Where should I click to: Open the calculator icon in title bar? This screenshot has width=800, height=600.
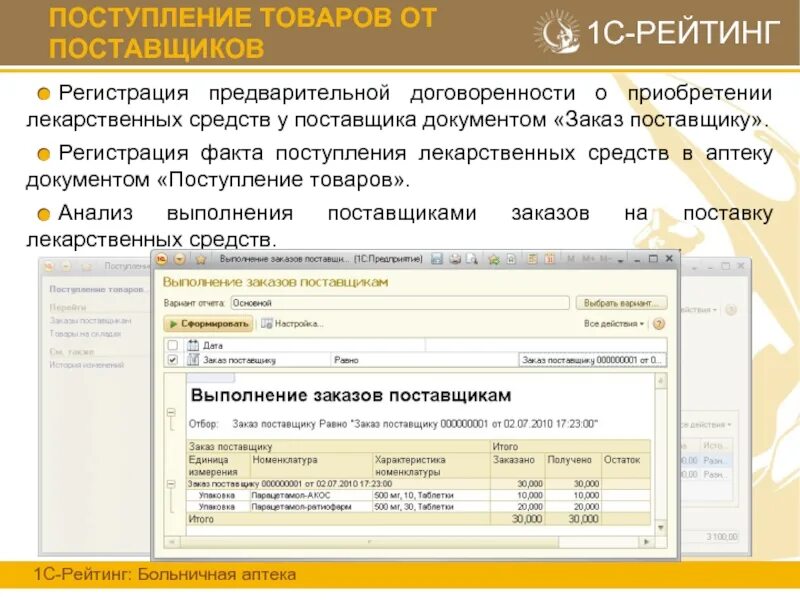pyautogui.click(x=532, y=259)
